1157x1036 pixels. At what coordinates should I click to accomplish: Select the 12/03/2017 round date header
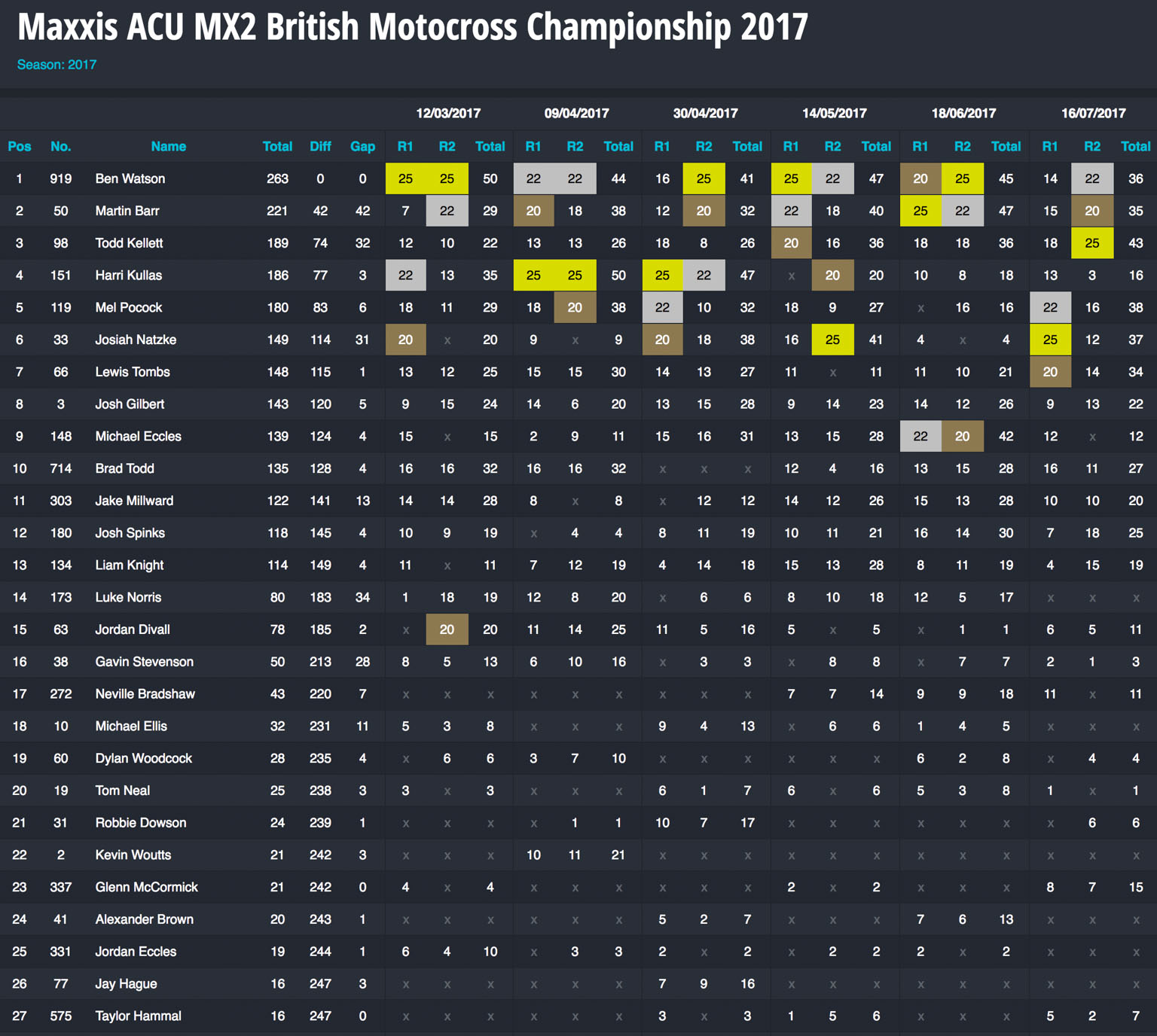pos(448,113)
